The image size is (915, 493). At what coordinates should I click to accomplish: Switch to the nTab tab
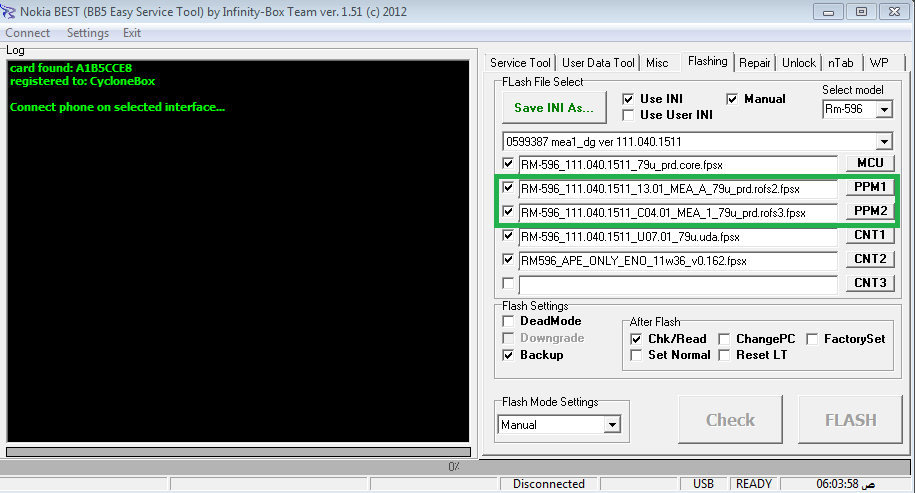tap(841, 62)
